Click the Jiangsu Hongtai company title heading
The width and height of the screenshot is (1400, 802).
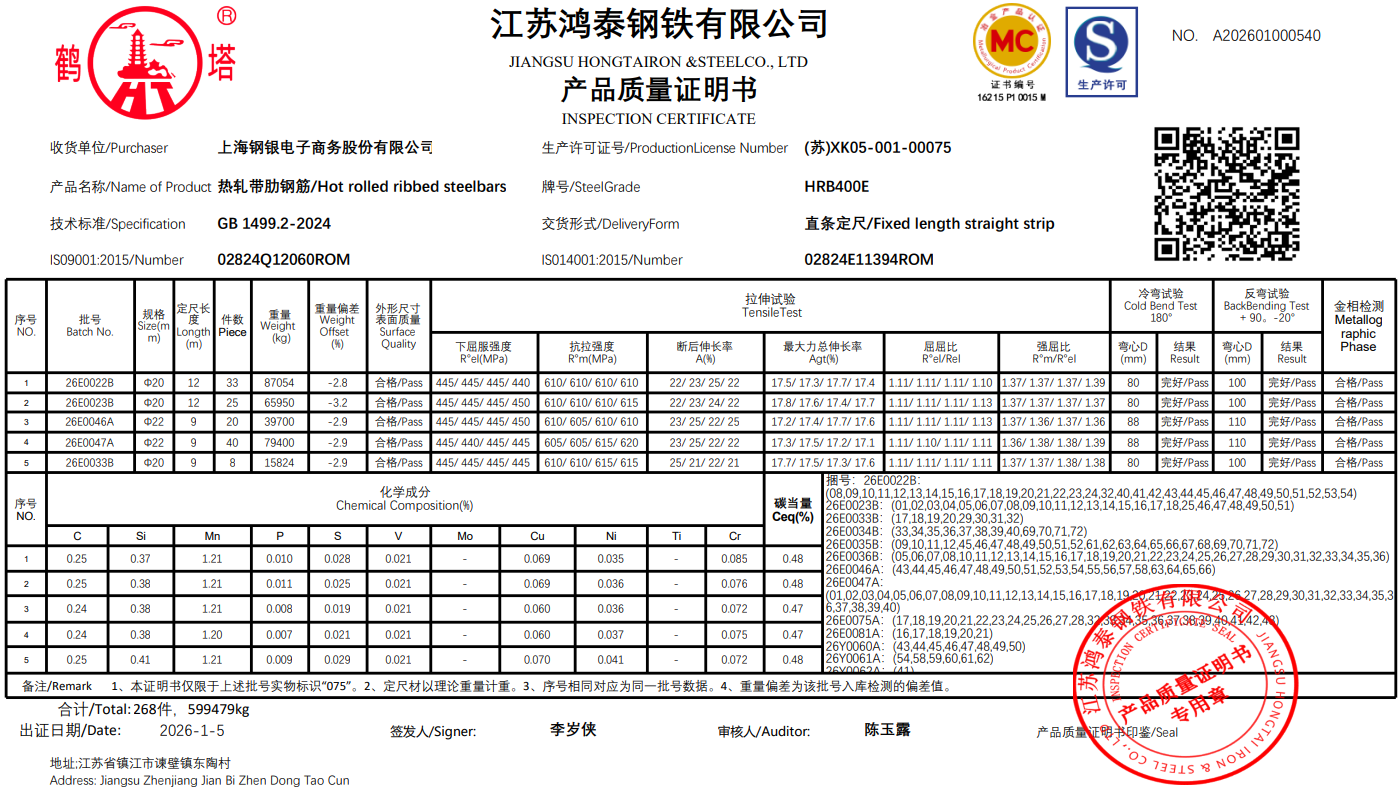pyautogui.click(x=659, y=24)
